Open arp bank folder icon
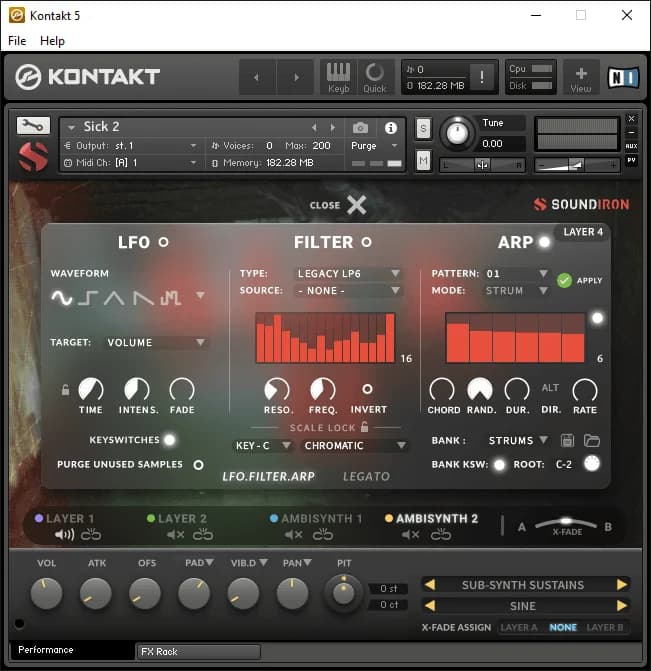This screenshot has width=651, height=671. click(x=591, y=440)
